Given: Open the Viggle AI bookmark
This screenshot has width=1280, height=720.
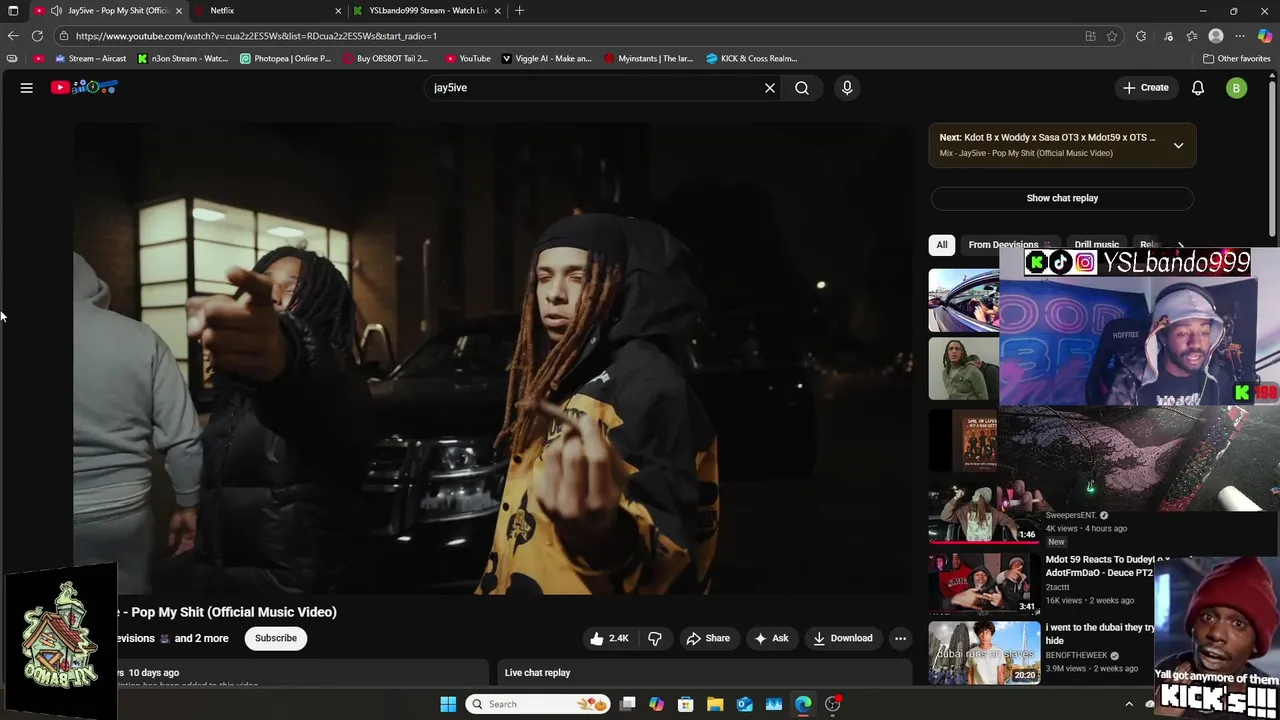Looking at the screenshot, I should [547, 58].
